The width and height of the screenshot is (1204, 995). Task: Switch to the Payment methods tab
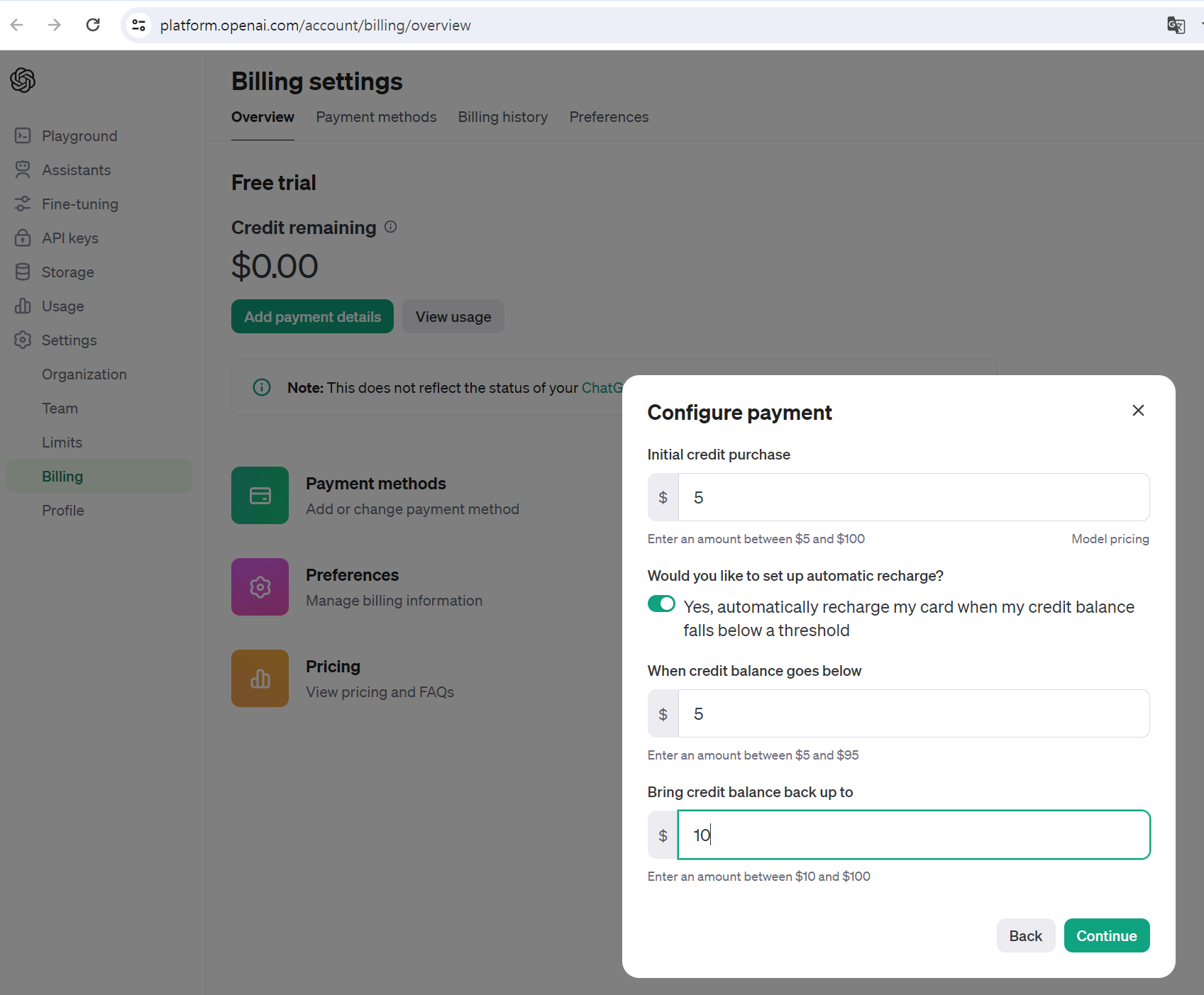376,117
